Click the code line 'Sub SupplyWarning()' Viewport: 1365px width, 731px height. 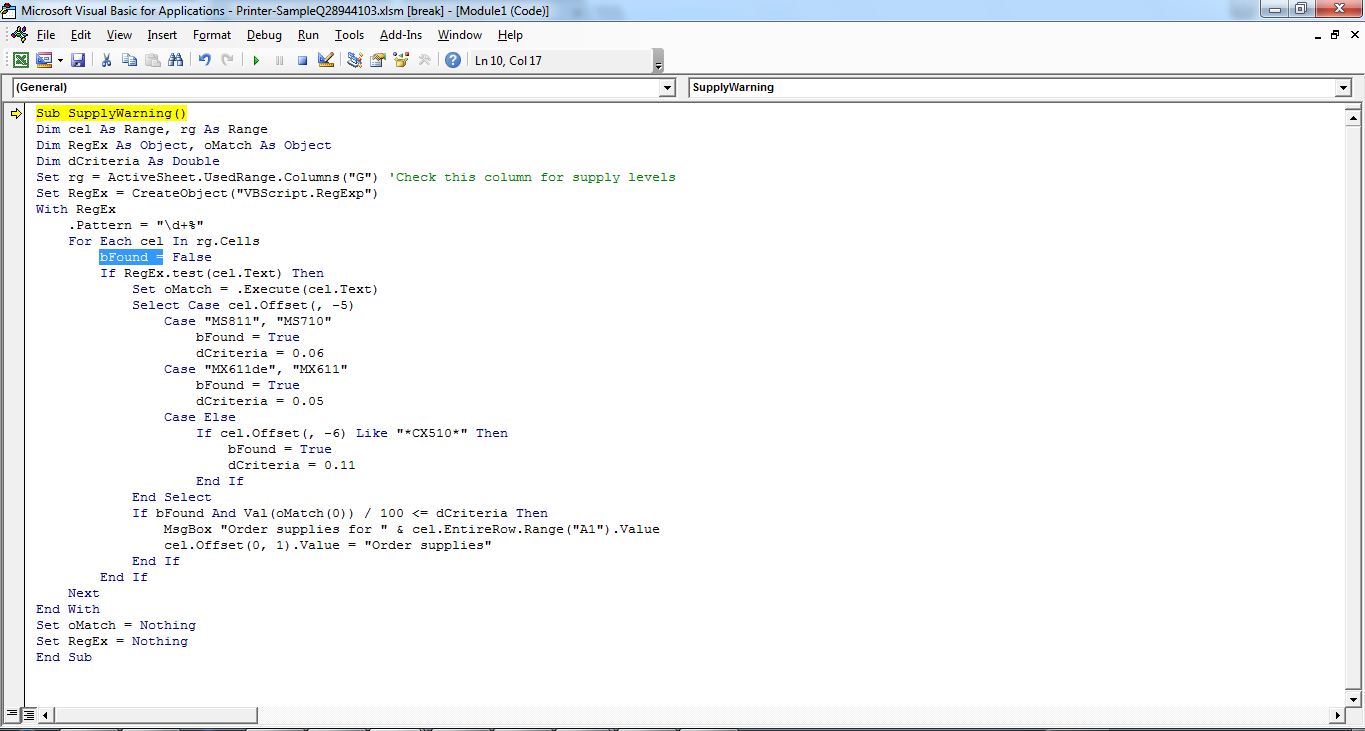pyautogui.click(x=111, y=113)
